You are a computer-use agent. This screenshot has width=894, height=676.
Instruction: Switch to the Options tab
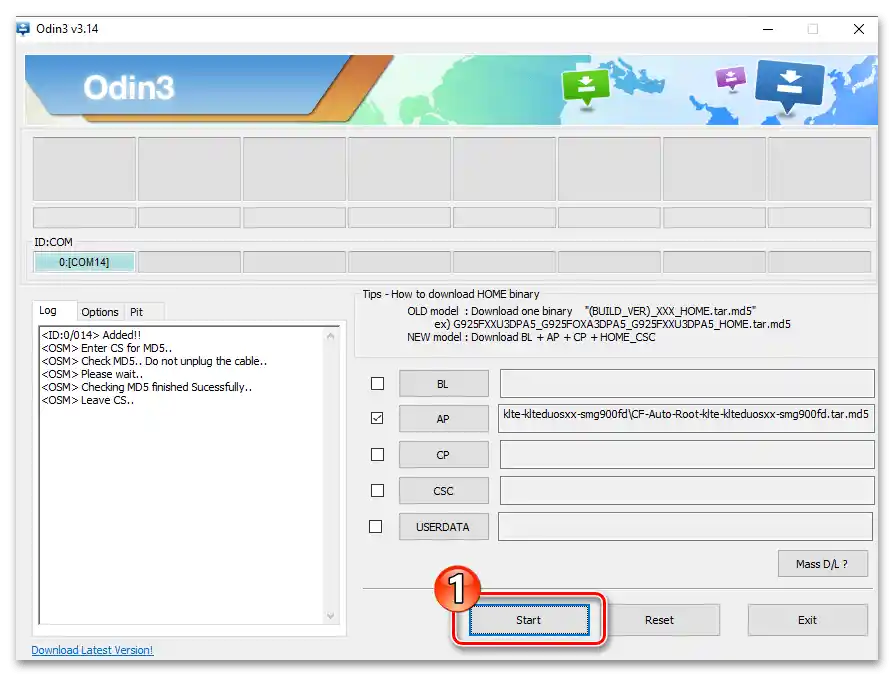[x=99, y=312]
